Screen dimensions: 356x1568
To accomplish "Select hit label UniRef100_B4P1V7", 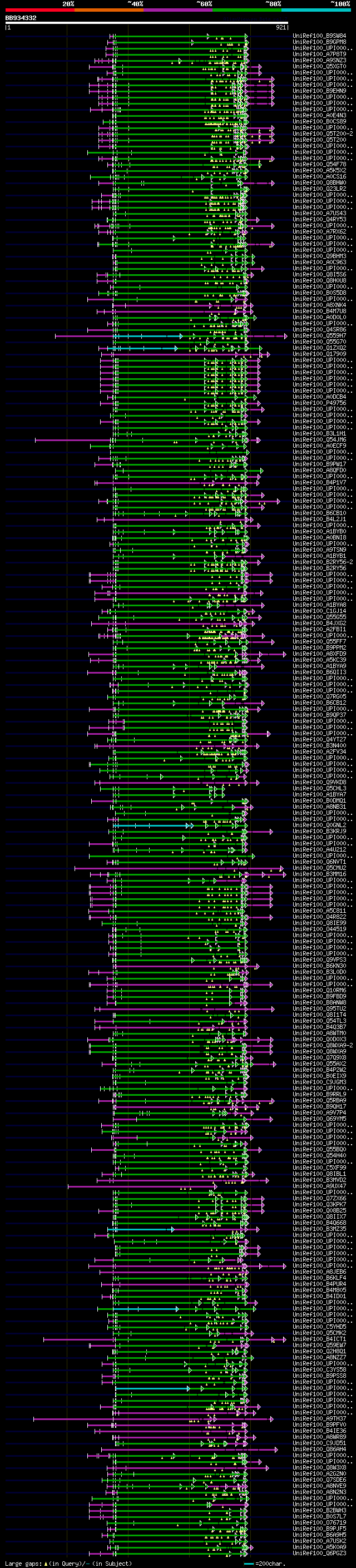I will click(x=319, y=482).
